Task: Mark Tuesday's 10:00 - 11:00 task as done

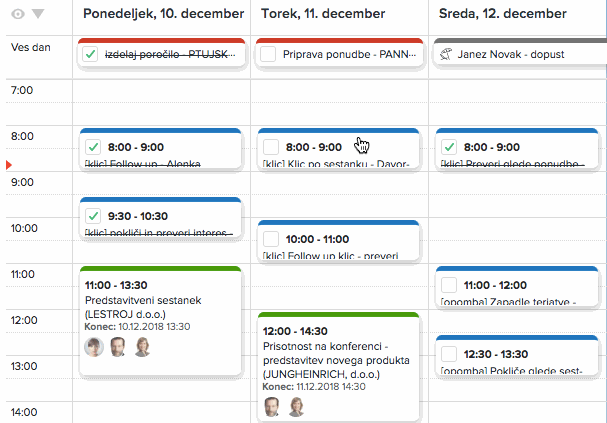Action: pyautogui.click(x=268, y=238)
